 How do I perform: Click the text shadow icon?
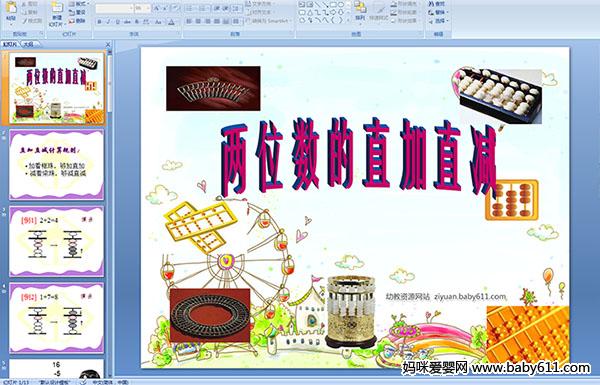(137, 22)
